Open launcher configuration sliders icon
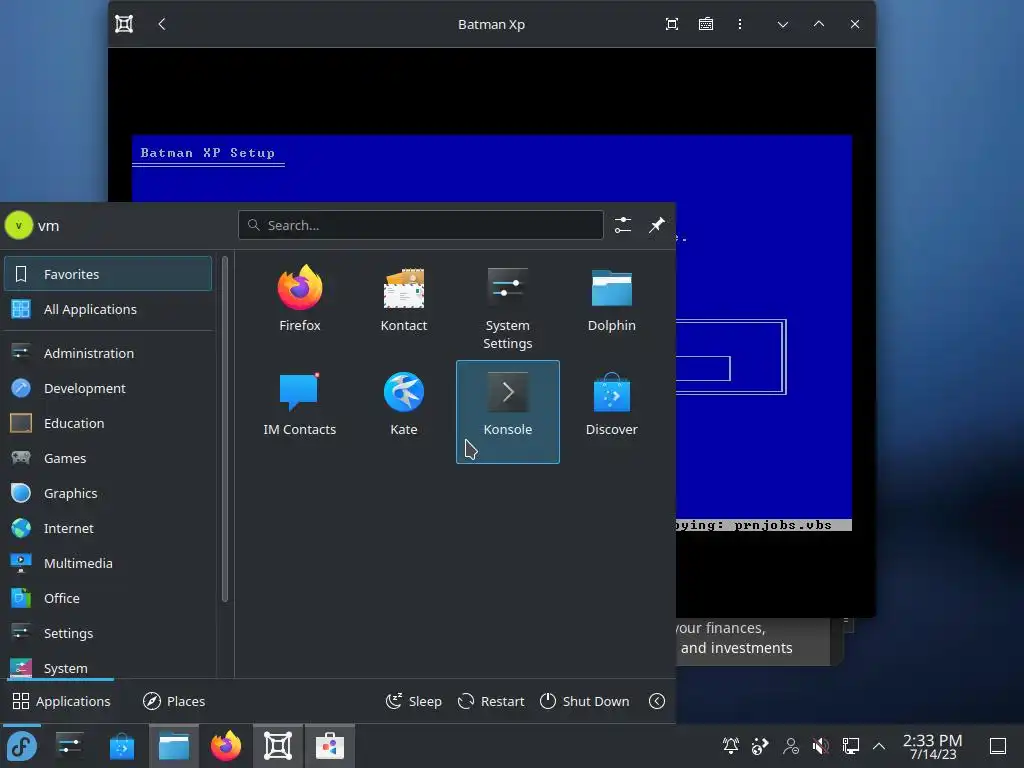This screenshot has width=1024, height=768. (623, 225)
